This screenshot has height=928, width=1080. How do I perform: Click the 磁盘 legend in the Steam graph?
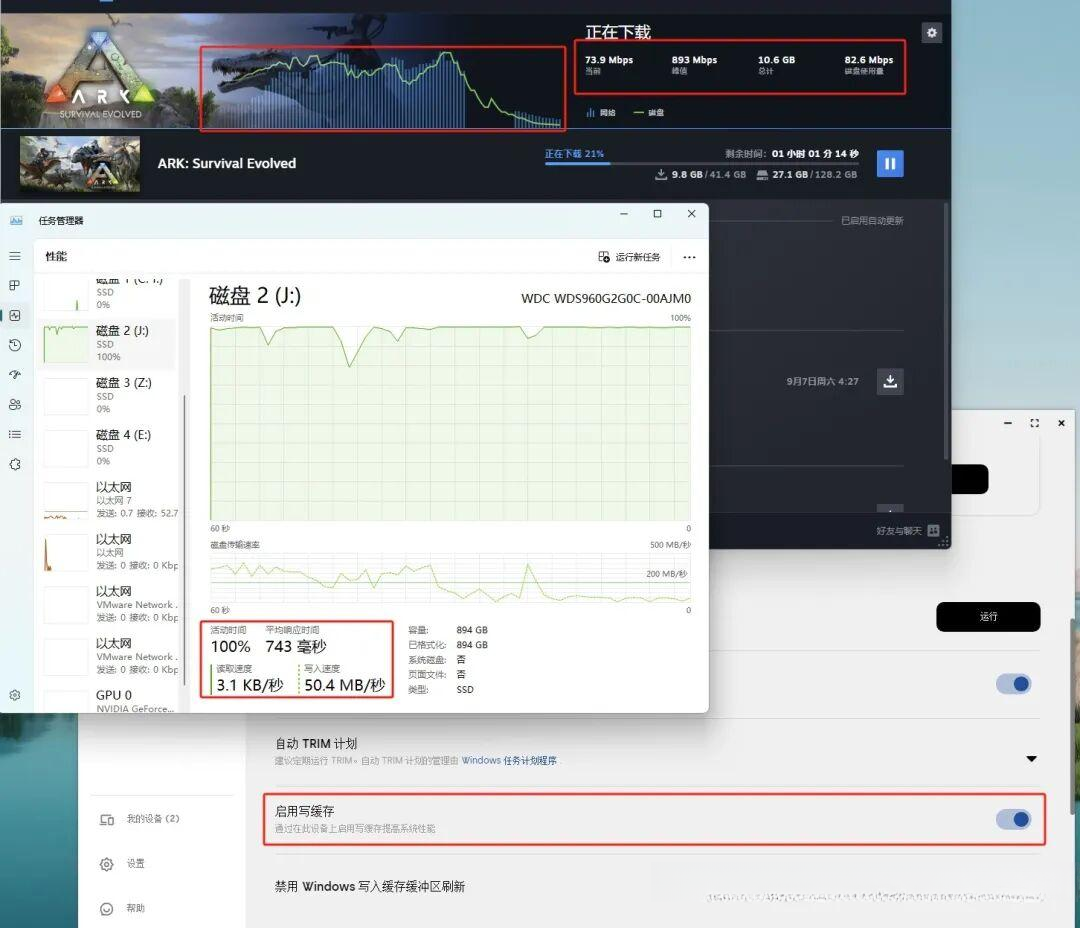[649, 112]
